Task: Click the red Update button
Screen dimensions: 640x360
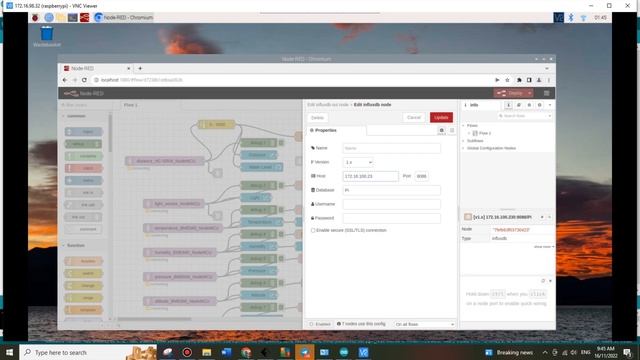Action: tap(441, 118)
